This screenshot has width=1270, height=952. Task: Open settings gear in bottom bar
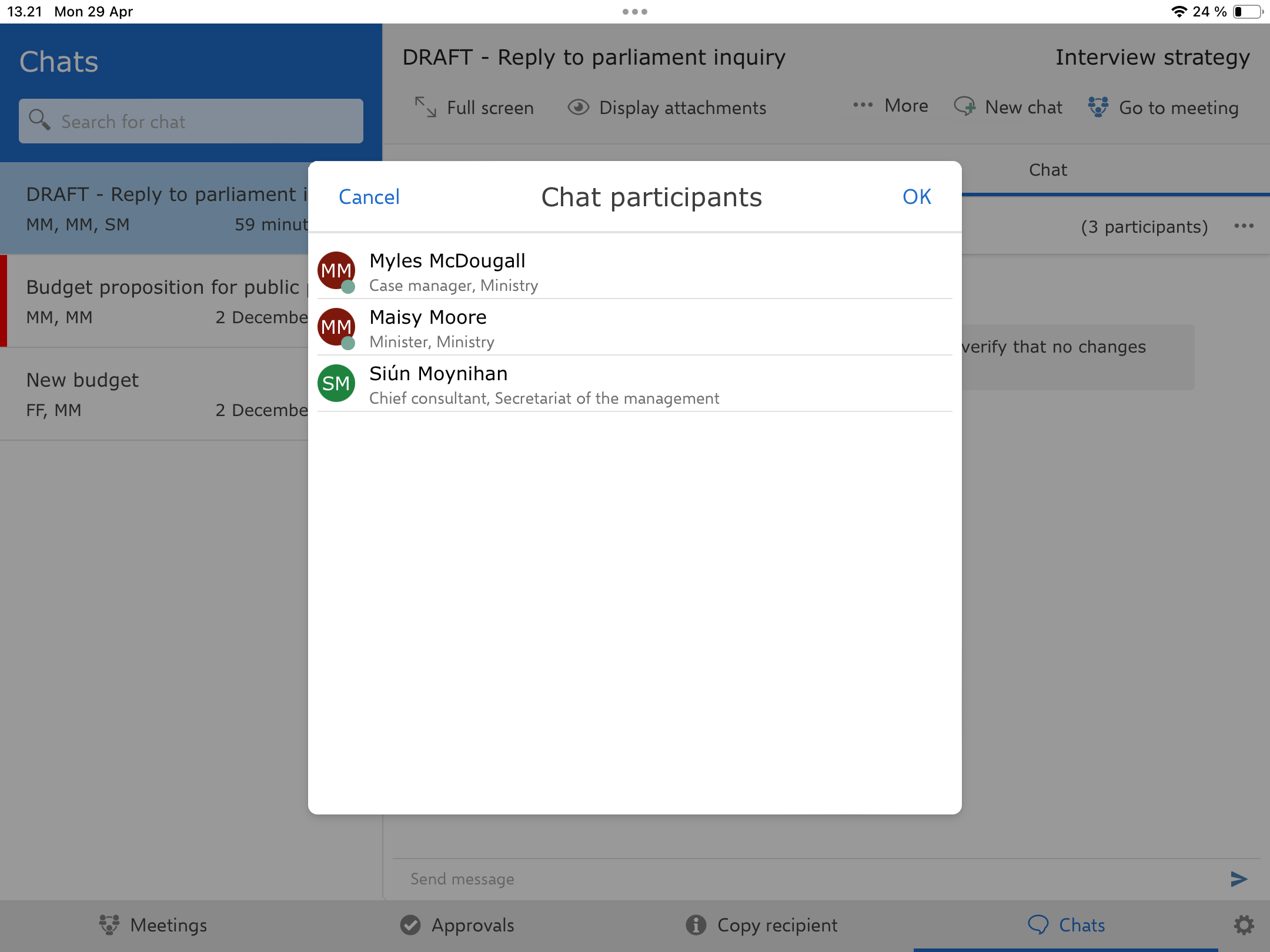[x=1244, y=925]
